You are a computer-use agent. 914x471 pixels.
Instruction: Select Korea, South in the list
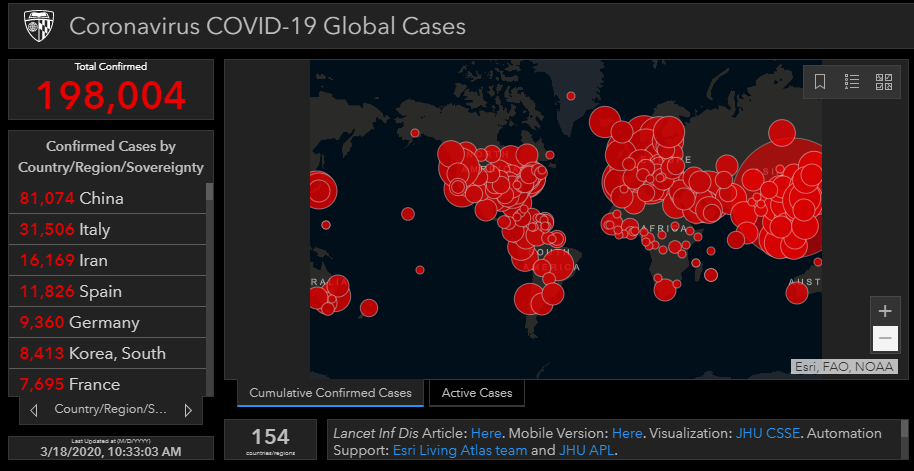[x=93, y=353]
